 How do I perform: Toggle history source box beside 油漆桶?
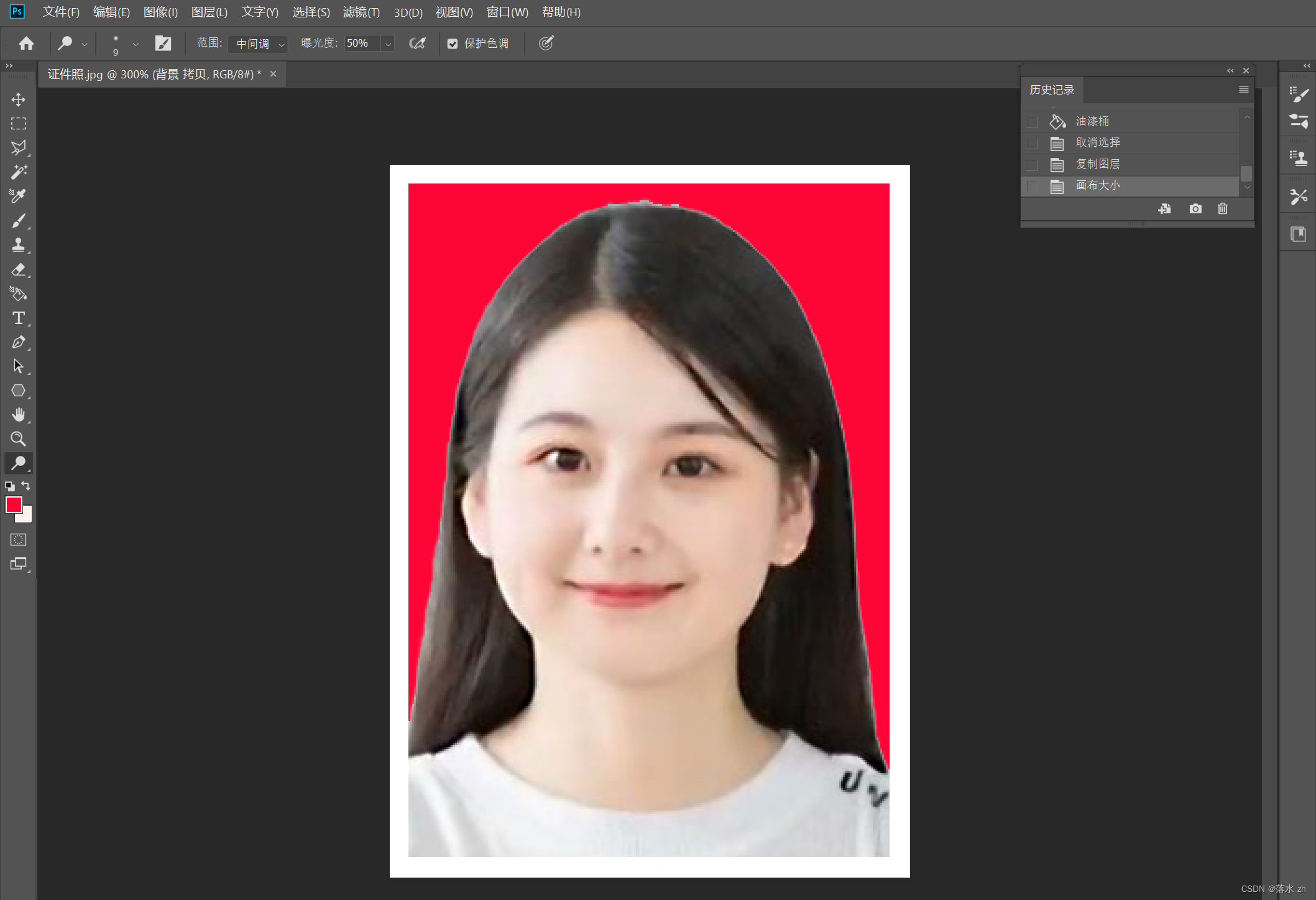pyautogui.click(x=1032, y=122)
